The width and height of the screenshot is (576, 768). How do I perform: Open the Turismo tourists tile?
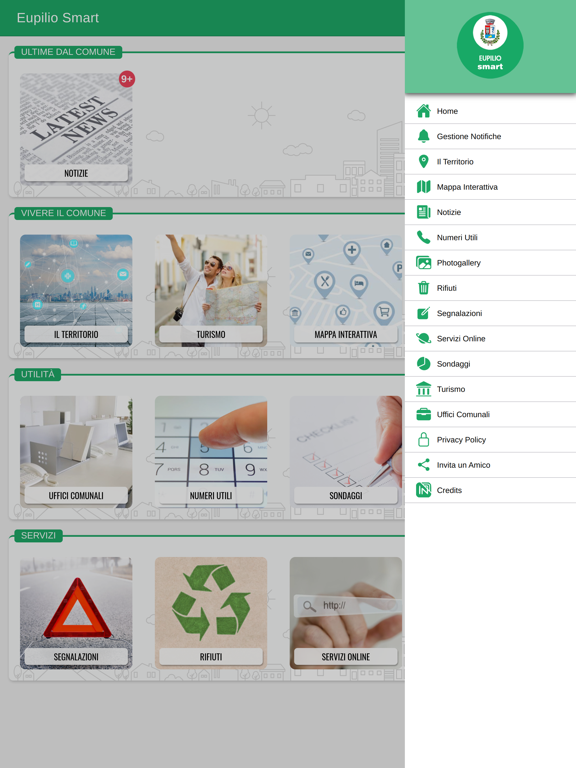click(x=211, y=290)
